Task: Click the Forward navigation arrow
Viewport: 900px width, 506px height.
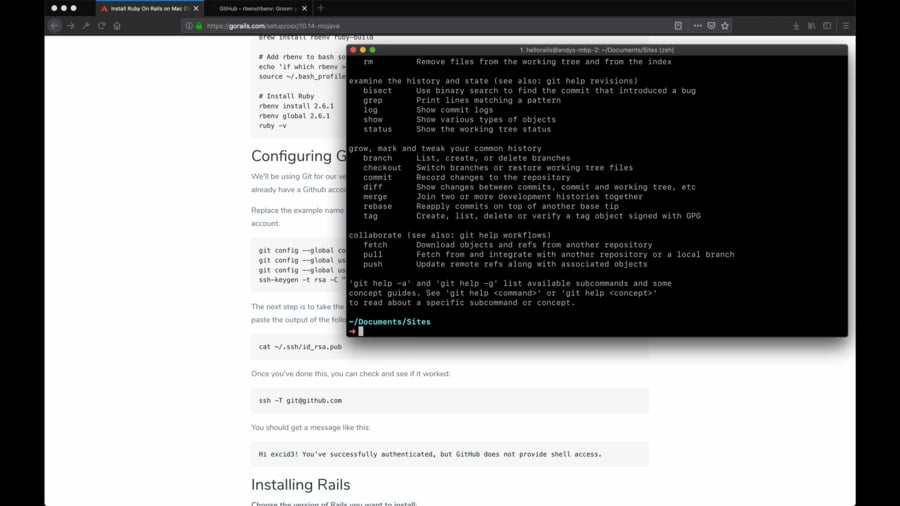Action: click(71, 26)
